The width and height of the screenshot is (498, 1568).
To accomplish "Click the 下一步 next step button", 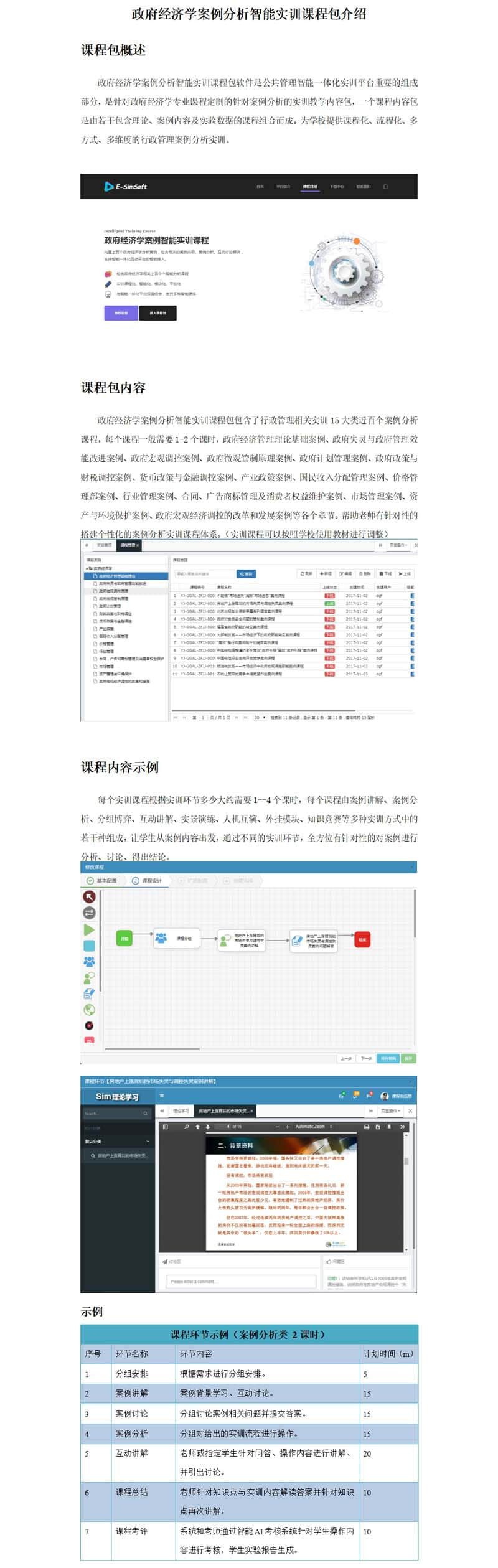I will pos(367,1058).
